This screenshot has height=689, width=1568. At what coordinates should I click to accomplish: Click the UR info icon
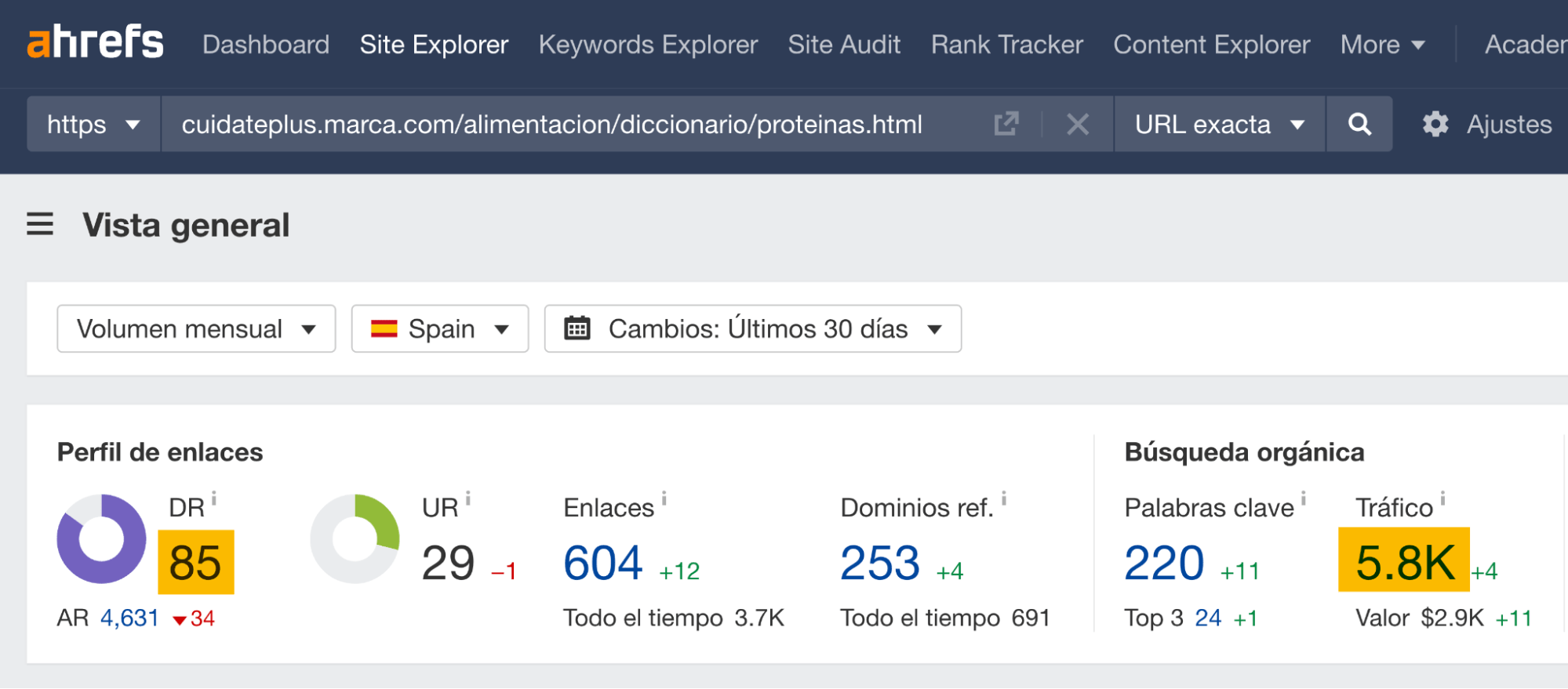point(467,498)
